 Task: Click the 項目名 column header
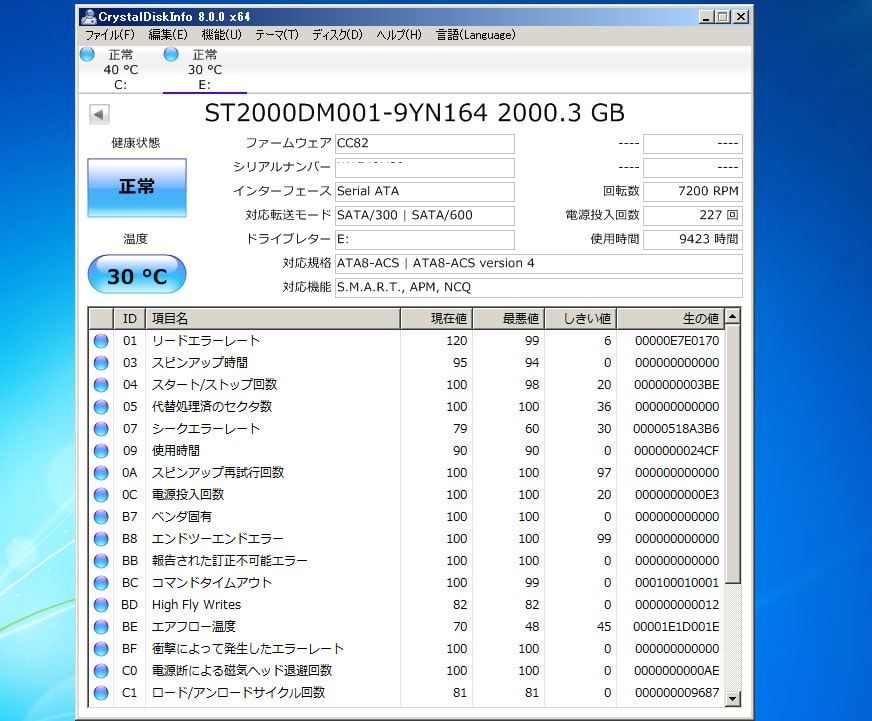click(272, 319)
